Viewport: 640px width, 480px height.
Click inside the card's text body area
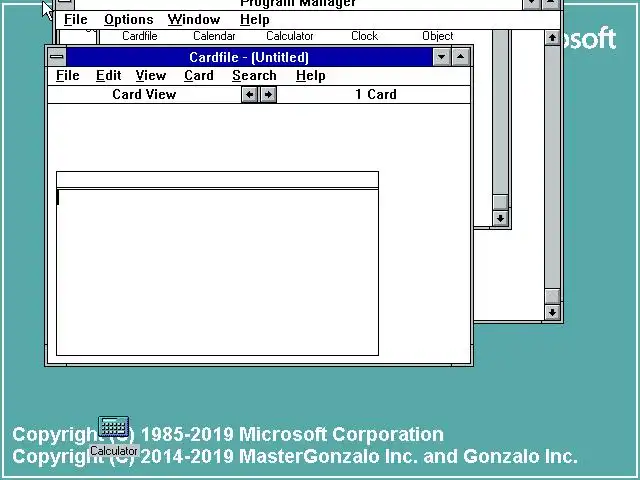click(x=217, y=272)
